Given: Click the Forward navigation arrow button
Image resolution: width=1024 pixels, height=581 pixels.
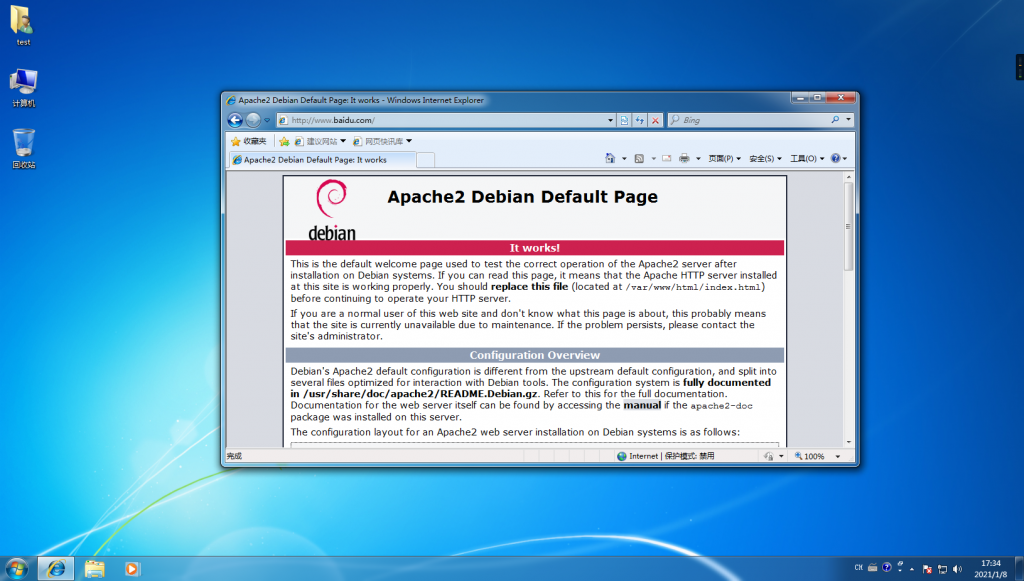Looking at the screenshot, I should point(253,120).
